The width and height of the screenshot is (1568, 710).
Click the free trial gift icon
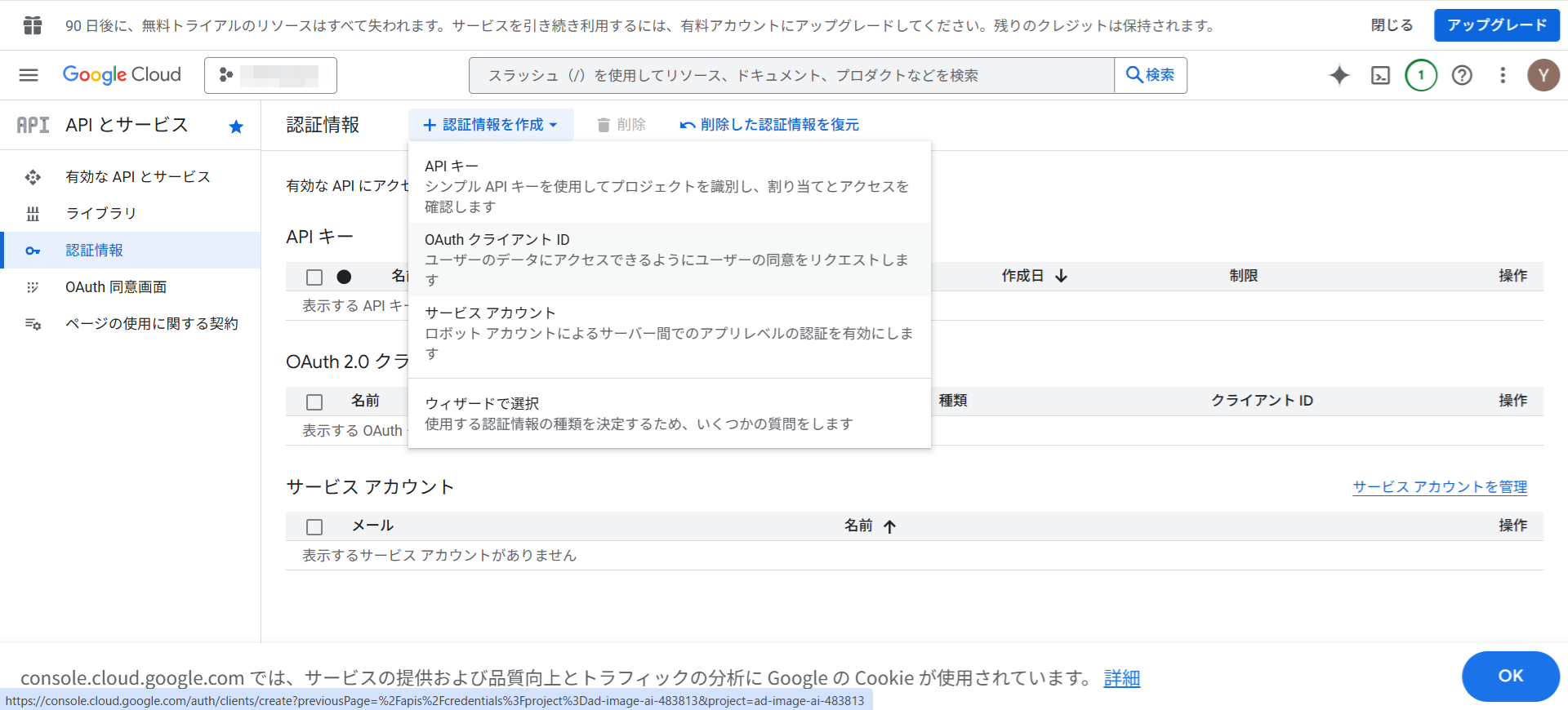pyautogui.click(x=33, y=25)
